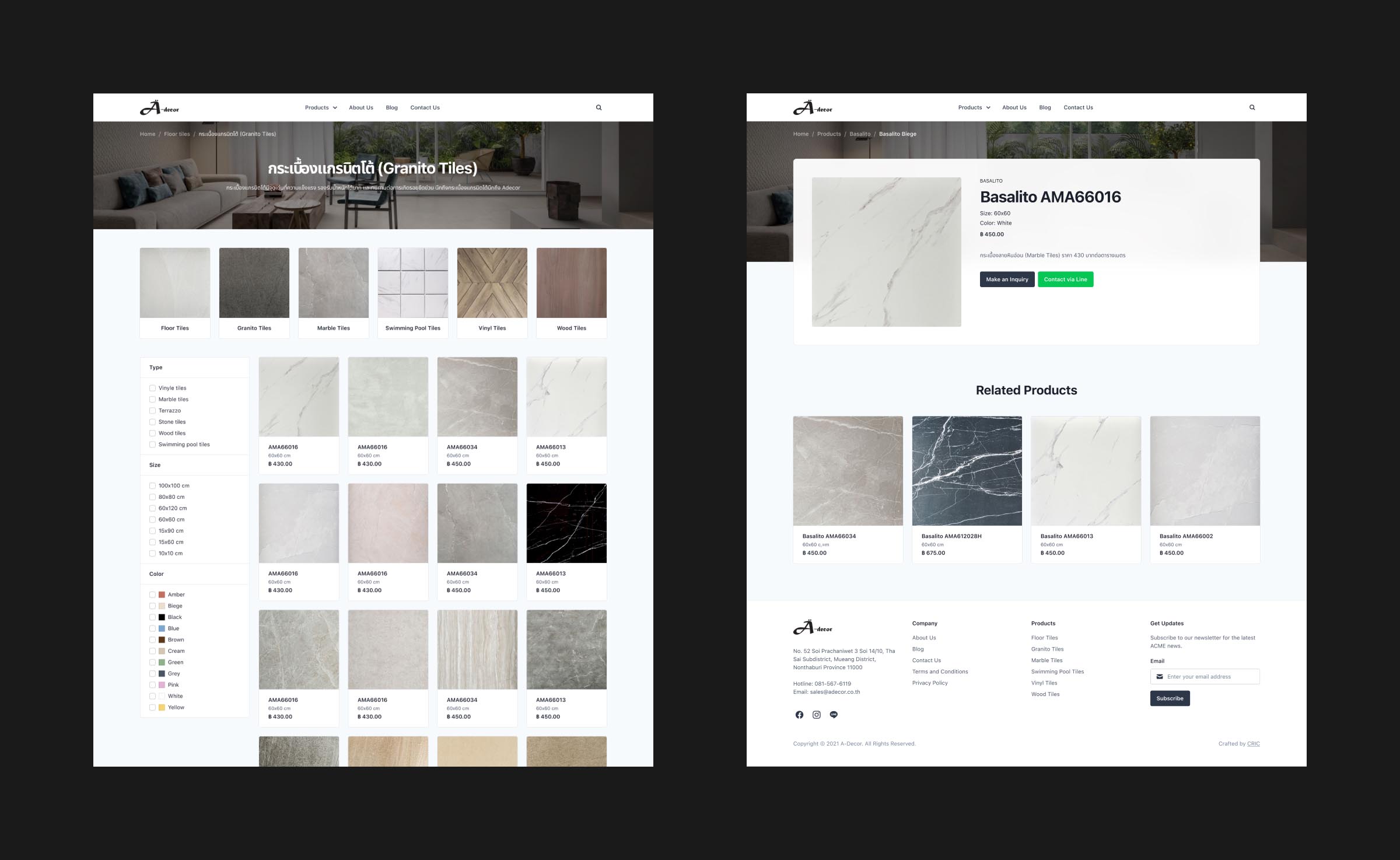The width and height of the screenshot is (1400, 860).
Task: Open the Facebook icon in footer
Action: pos(799,715)
